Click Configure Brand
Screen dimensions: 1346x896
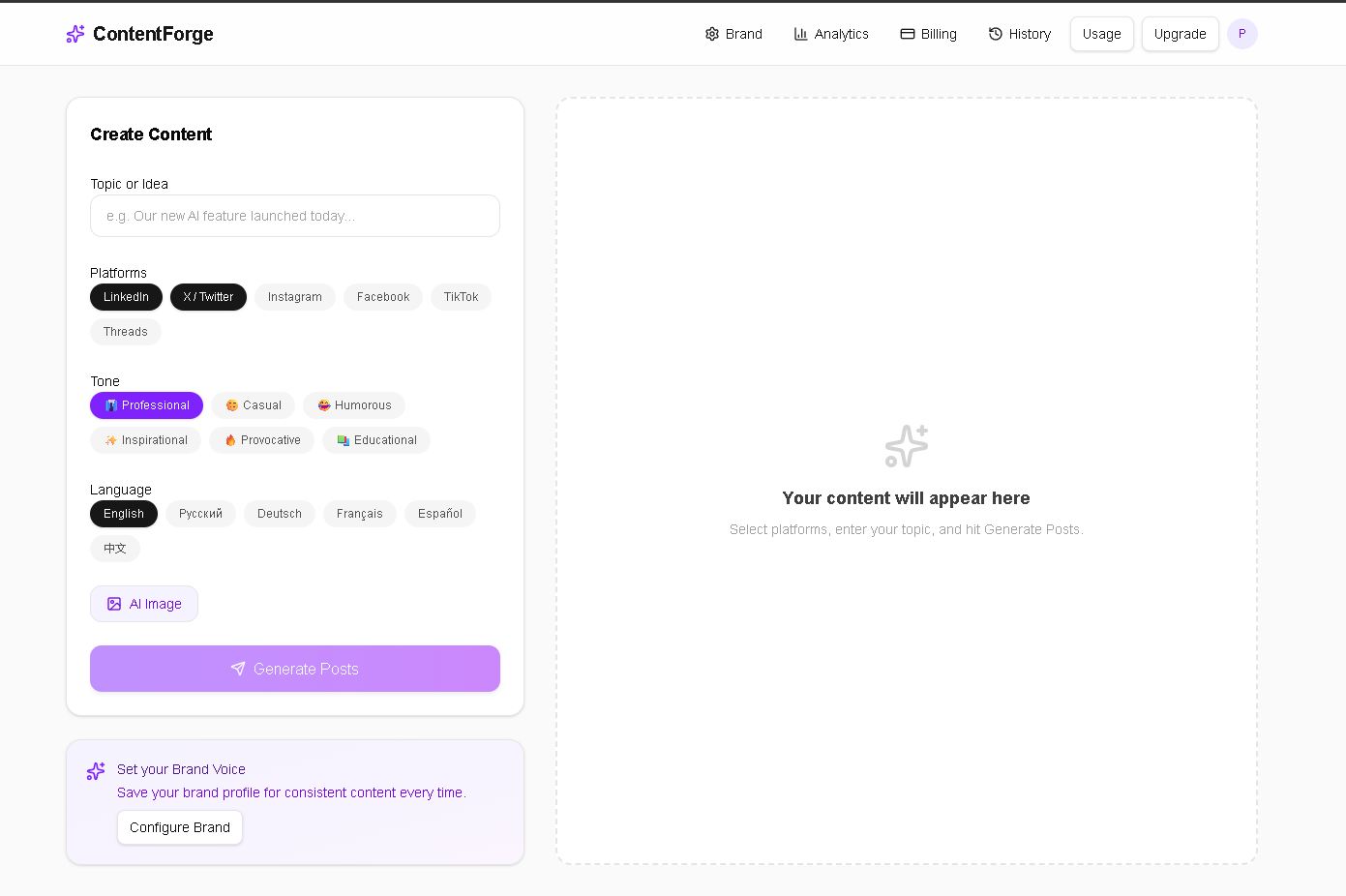pos(180,827)
